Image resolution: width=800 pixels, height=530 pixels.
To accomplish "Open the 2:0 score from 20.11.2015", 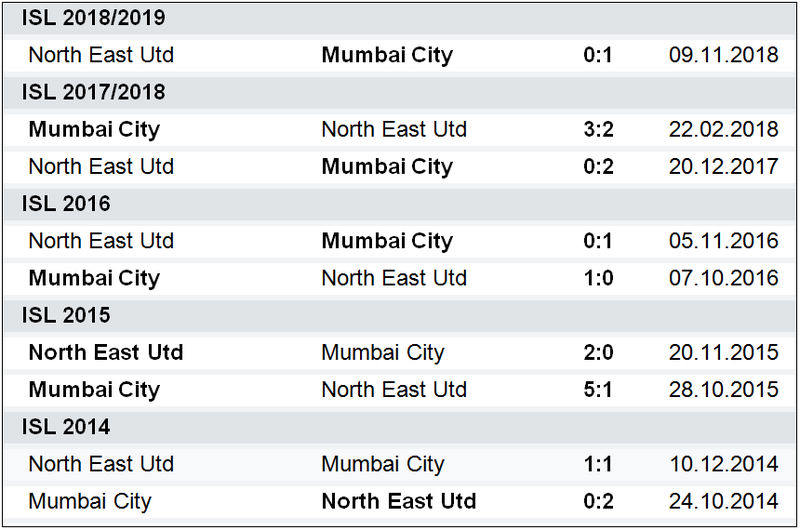I will [x=598, y=353].
